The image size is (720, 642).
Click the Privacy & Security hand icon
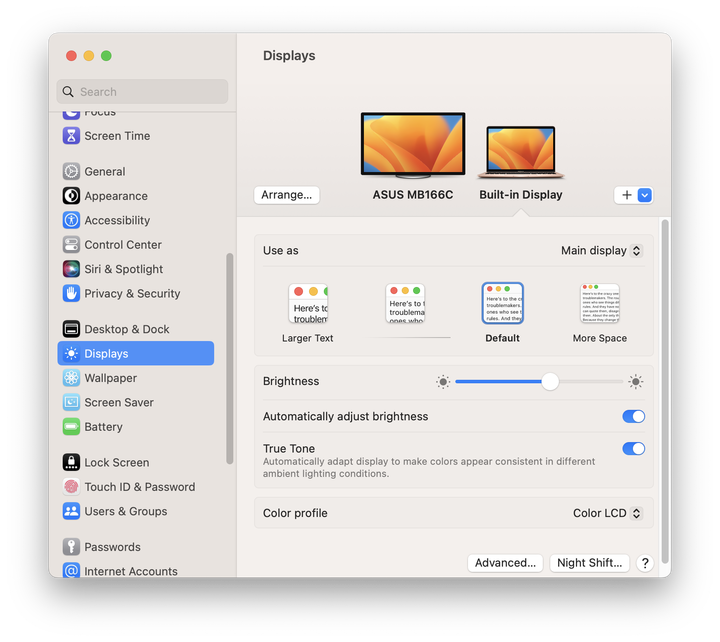[71, 293]
